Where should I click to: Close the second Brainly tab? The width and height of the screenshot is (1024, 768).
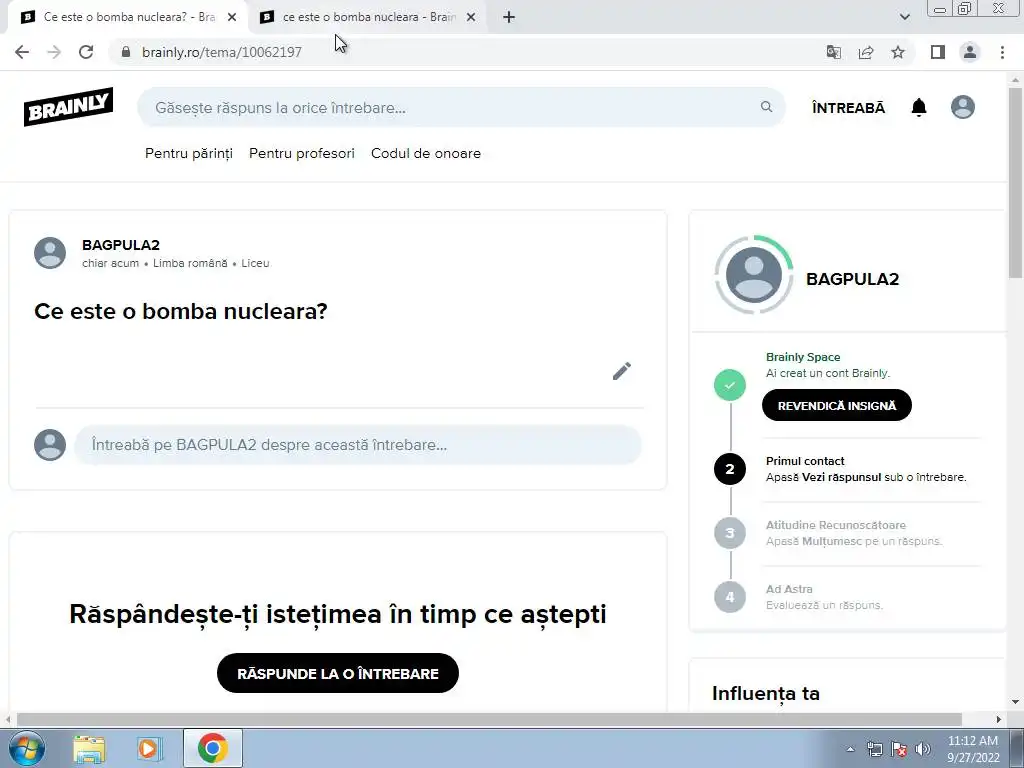(471, 18)
